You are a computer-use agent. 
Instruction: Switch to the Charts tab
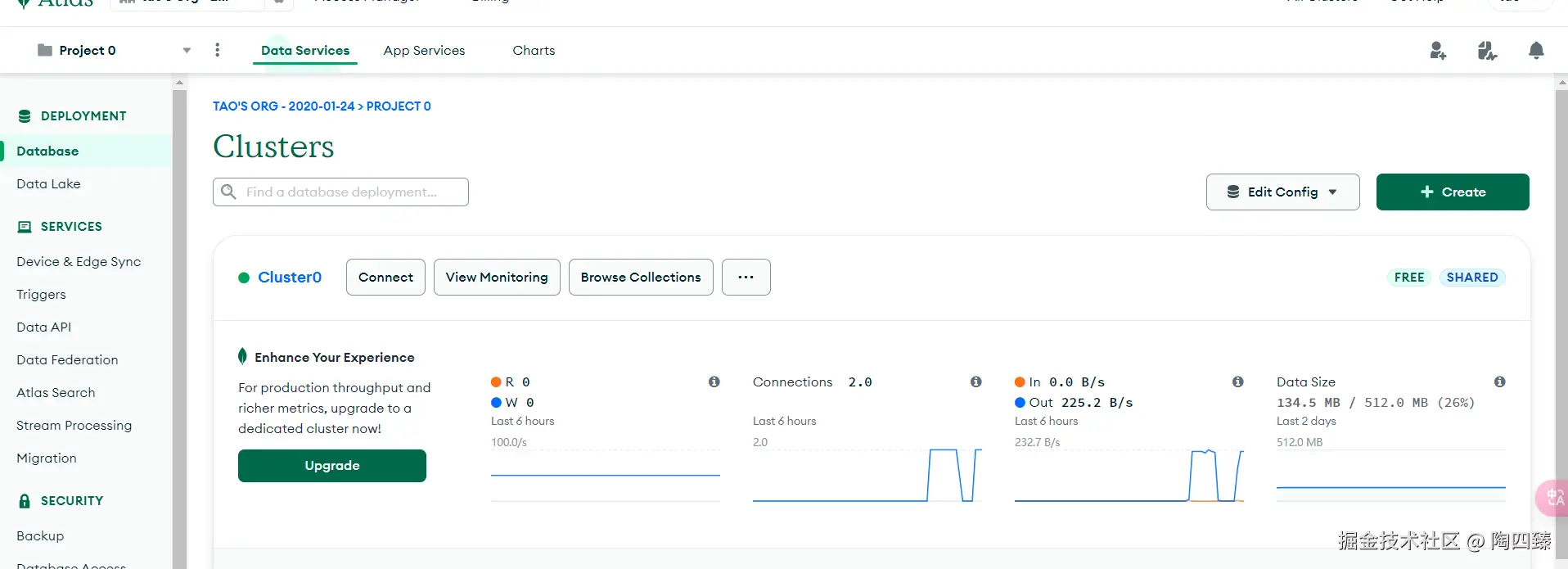534,51
